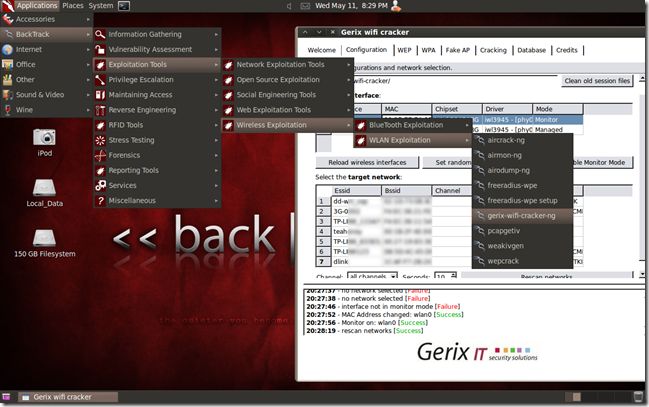Expand the Open Source Exploitation submenu
This screenshot has height=407, width=649.
(x=287, y=79)
